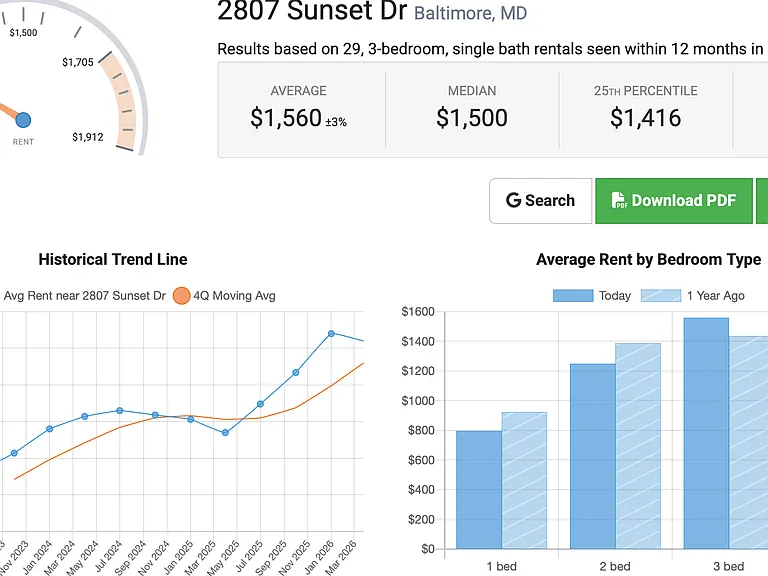Click the Google G icon in Search button
The height and width of the screenshot is (576, 768).
pyautogui.click(x=513, y=200)
